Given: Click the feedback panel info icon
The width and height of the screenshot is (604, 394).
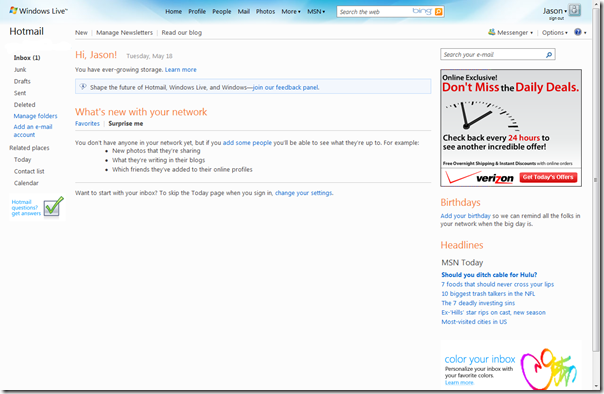Looking at the screenshot, I should pyautogui.click(x=83, y=87).
